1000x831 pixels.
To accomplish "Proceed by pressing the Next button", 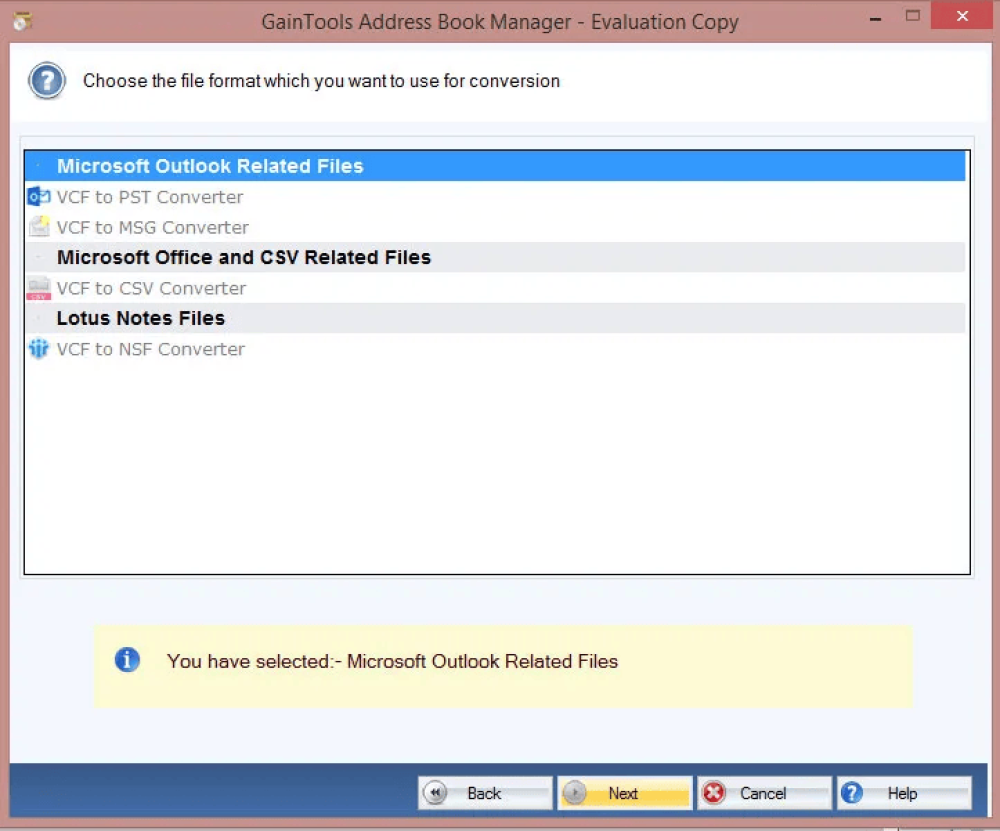I will pyautogui.click(x=624, y=793).
